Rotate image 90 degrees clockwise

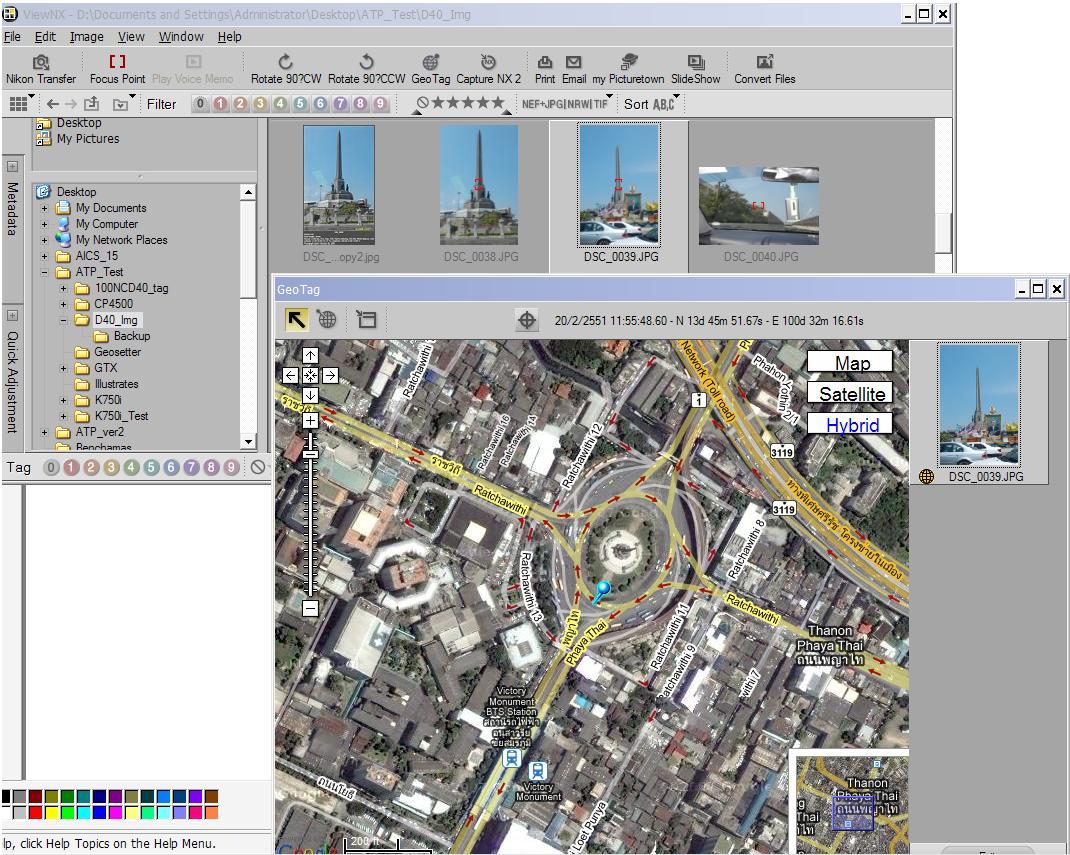(286, 70)
